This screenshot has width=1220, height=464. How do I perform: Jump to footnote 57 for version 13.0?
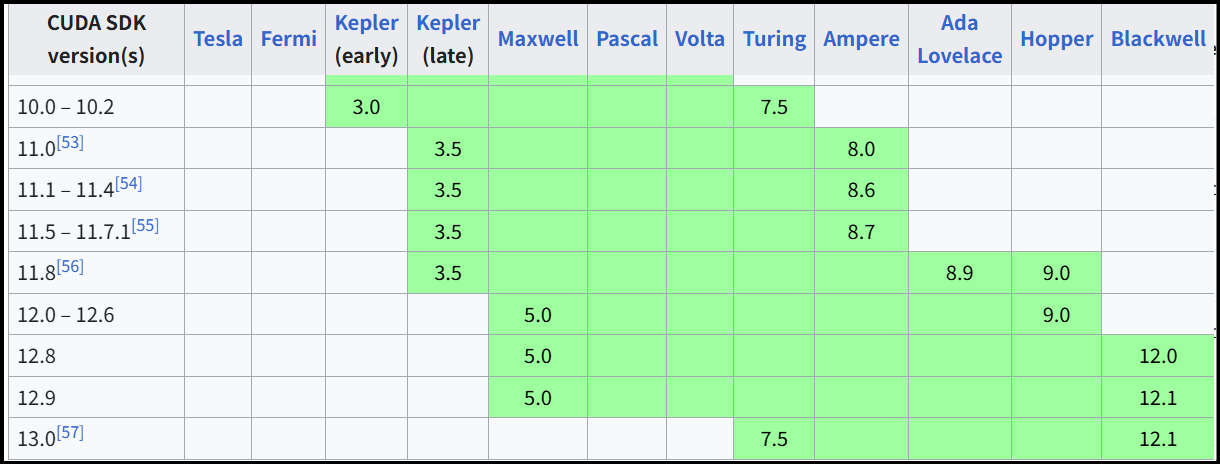click(71, 433)
